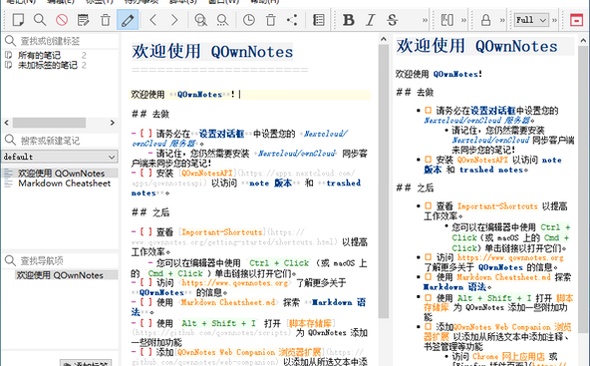
Task: Click the new note icon
Action: click(18, 20)
